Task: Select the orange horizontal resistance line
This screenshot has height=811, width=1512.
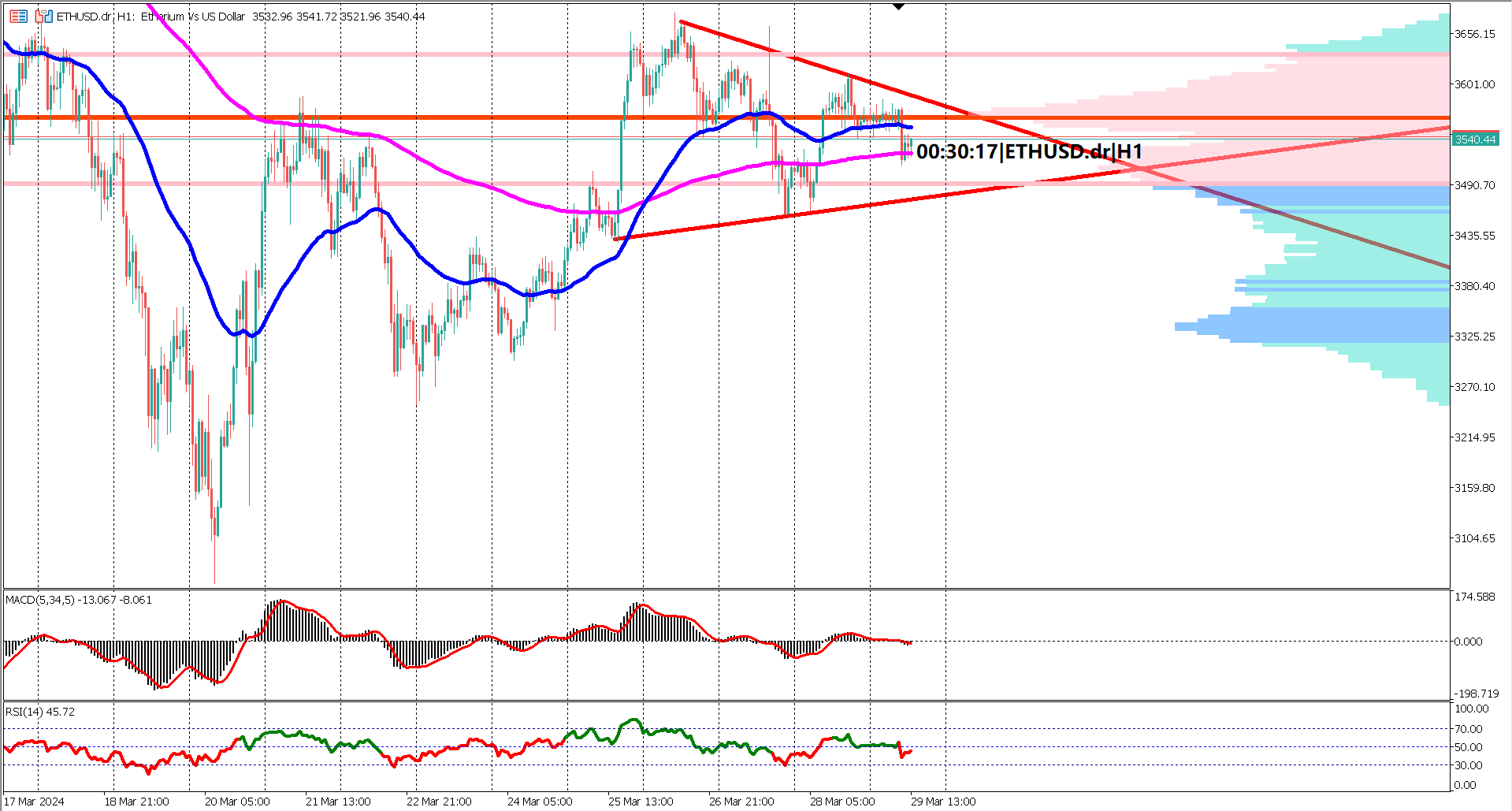Action: 473,118
